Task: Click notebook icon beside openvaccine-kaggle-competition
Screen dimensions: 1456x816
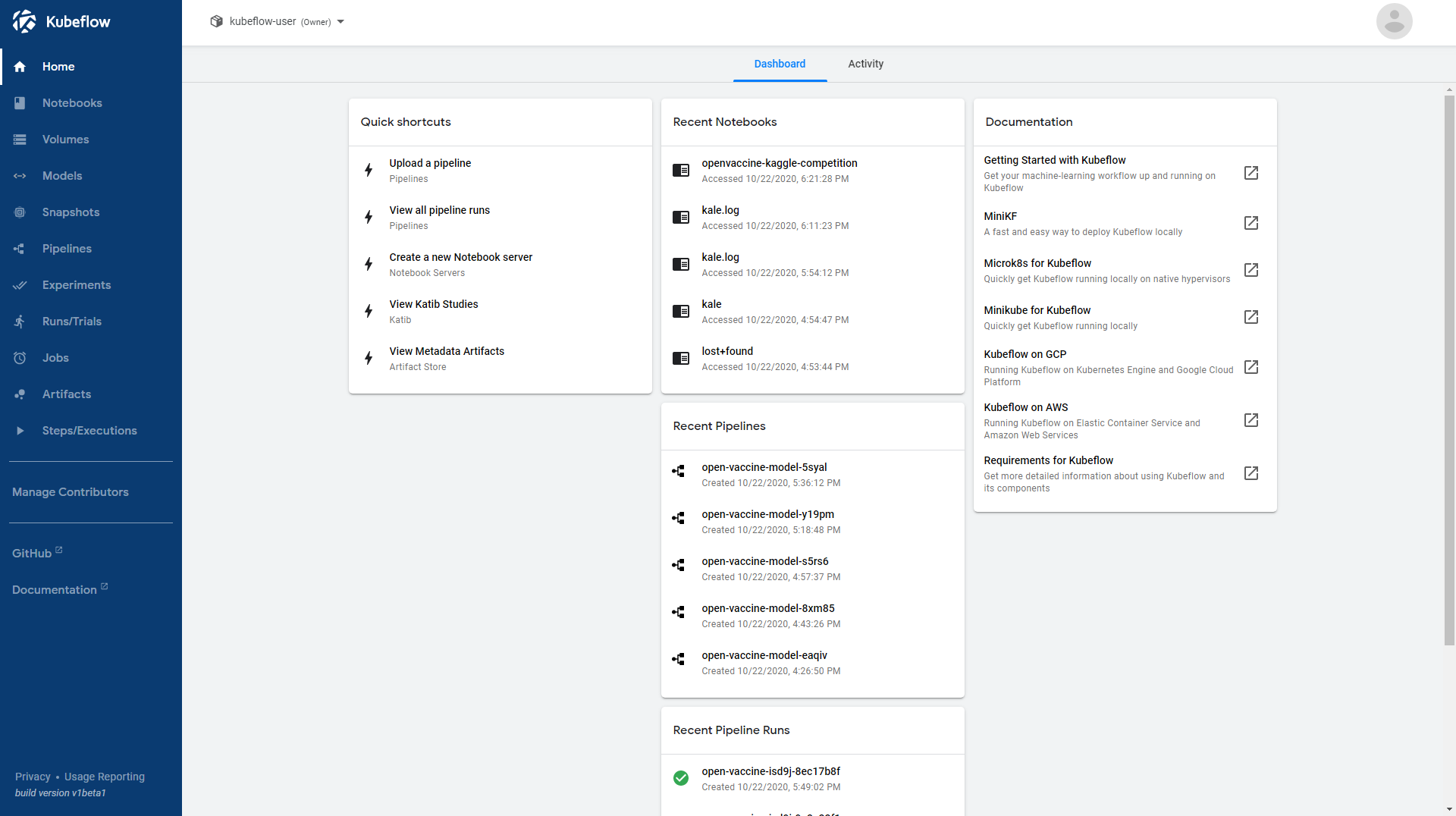Action: coord(681,170)
